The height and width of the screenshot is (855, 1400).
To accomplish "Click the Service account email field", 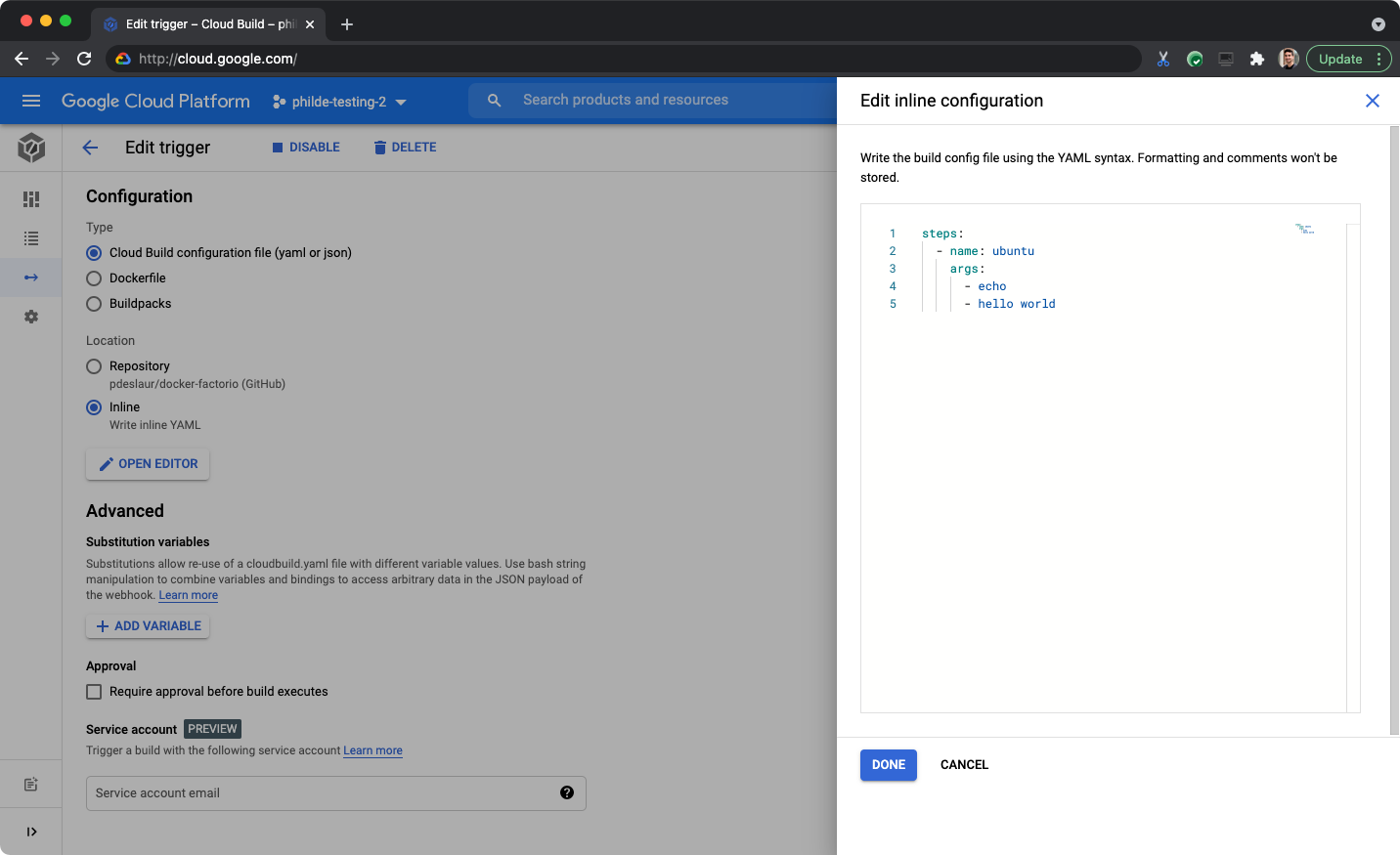I will pyautogui.click(x=336, y=793).
